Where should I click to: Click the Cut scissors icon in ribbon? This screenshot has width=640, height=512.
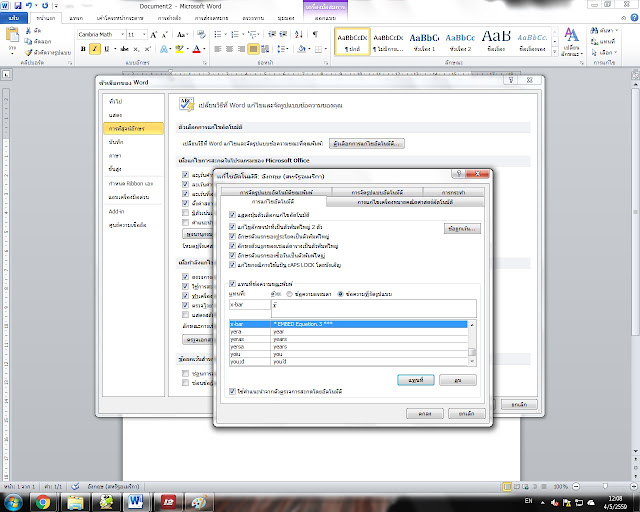28,31
